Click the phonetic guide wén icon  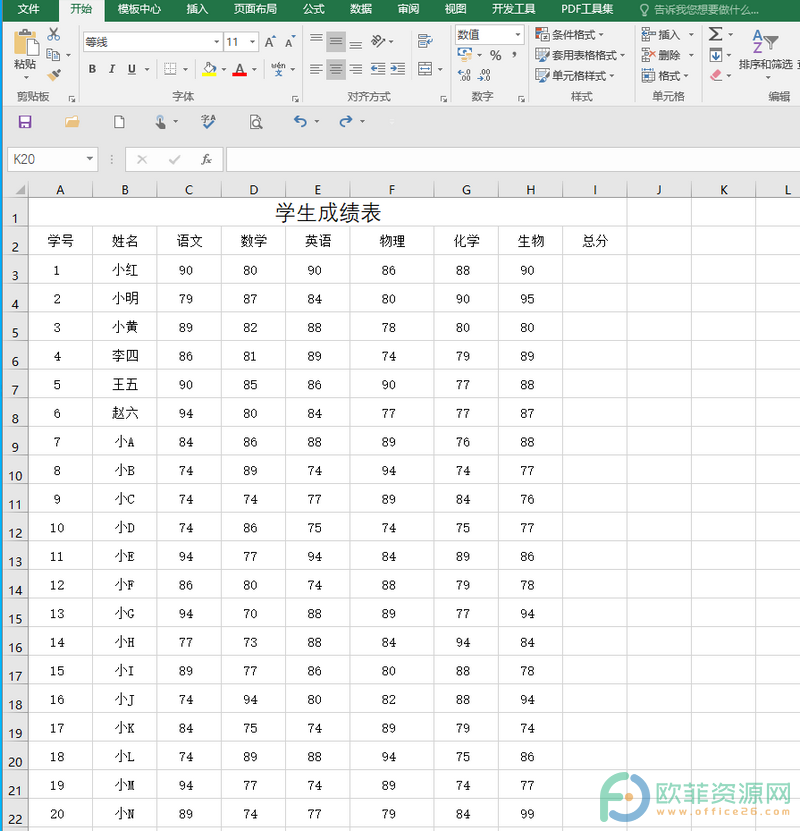[x=278, y=69]
